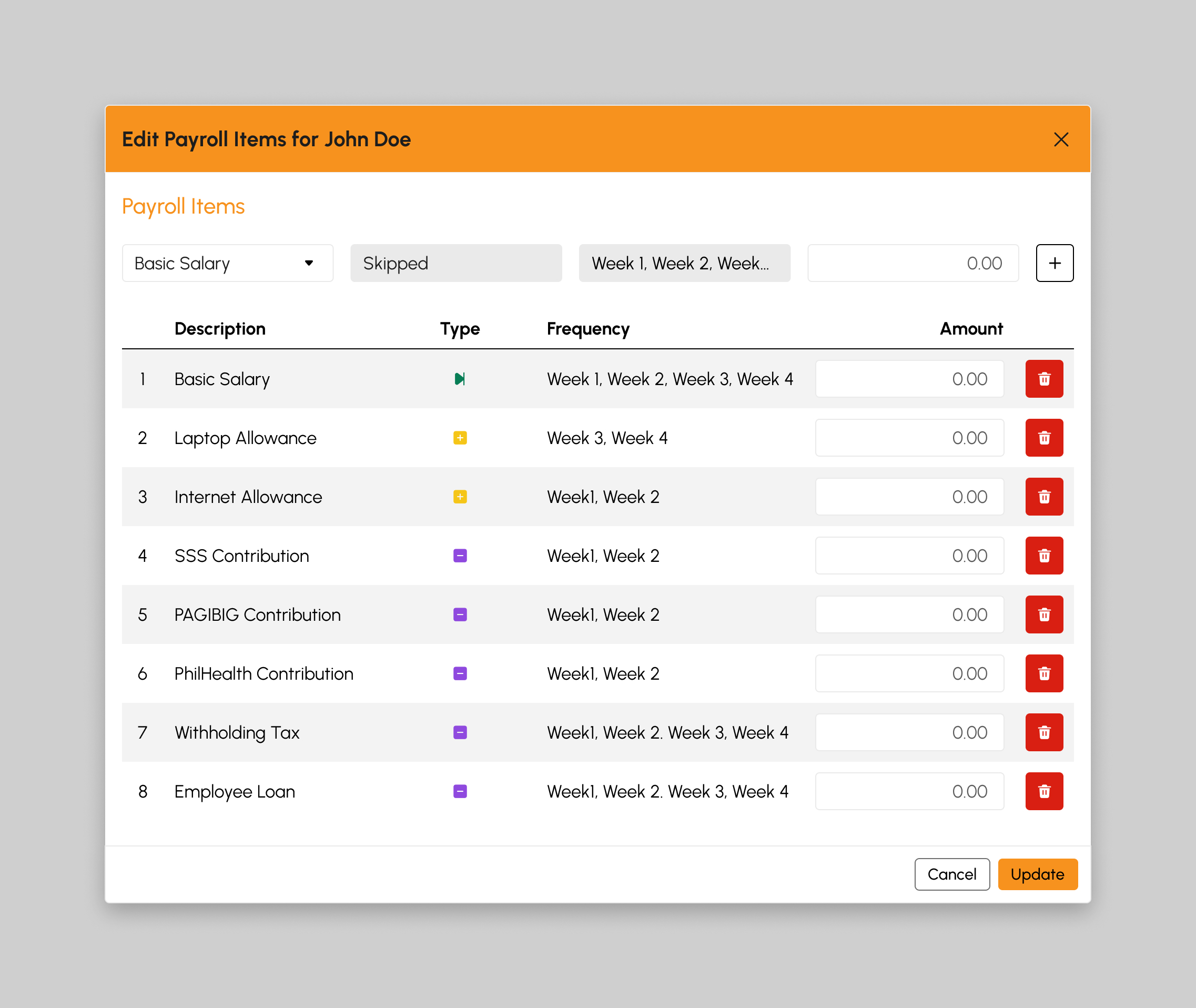This screenshot has width=1196, height=1008.
Task: Delete the PAGIBIG Contribution row
Action: [1044, 614]
